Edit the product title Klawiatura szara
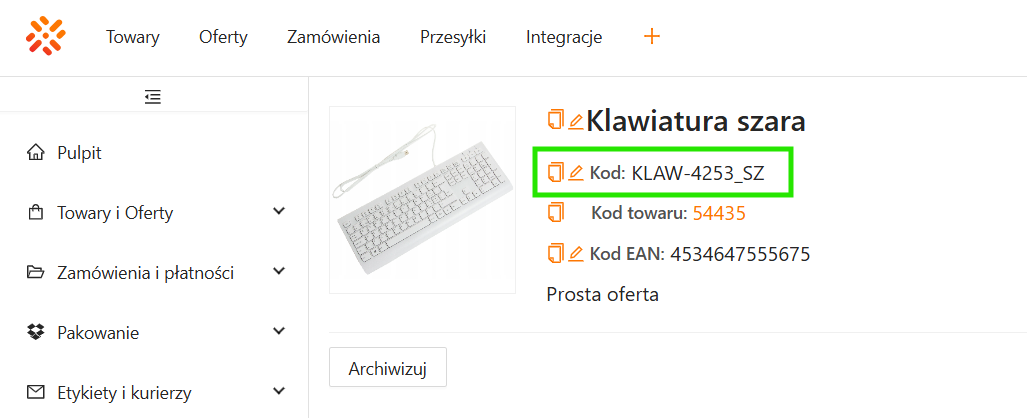This screenshot has width=1027, height=418. point(575,122)
